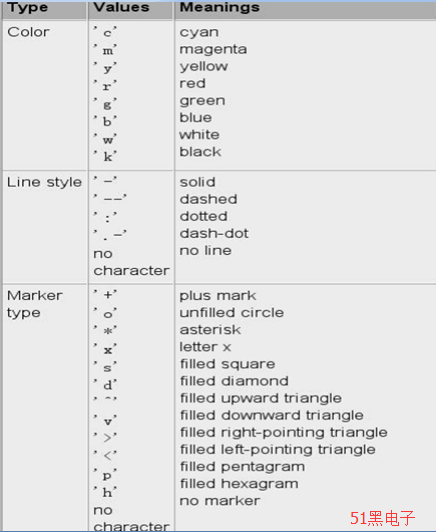Select the Line style row label
The height and width of the screenshot is (532, 436).
[44, 183]
